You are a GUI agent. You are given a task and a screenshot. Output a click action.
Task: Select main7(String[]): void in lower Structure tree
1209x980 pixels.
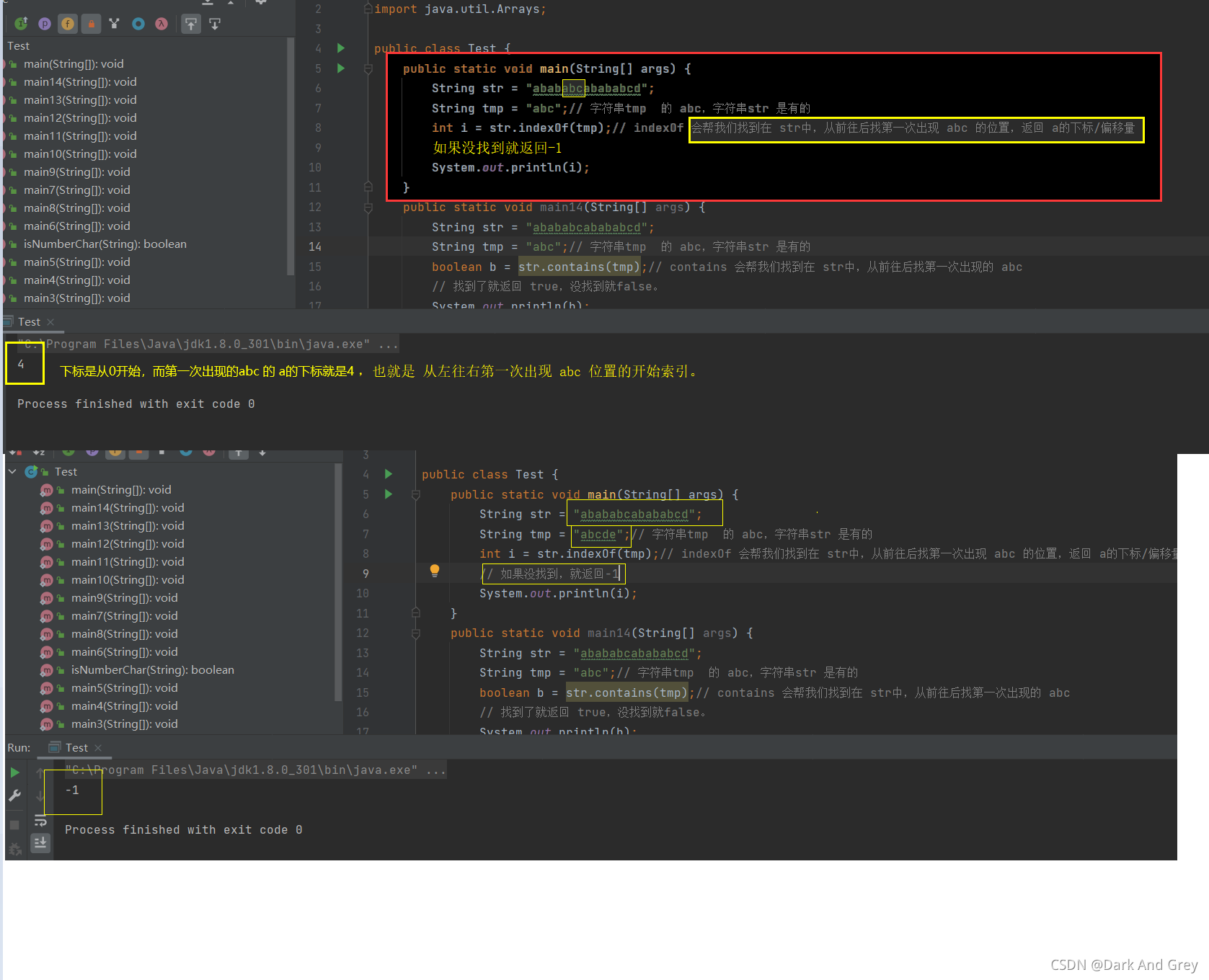coord(125,616)
